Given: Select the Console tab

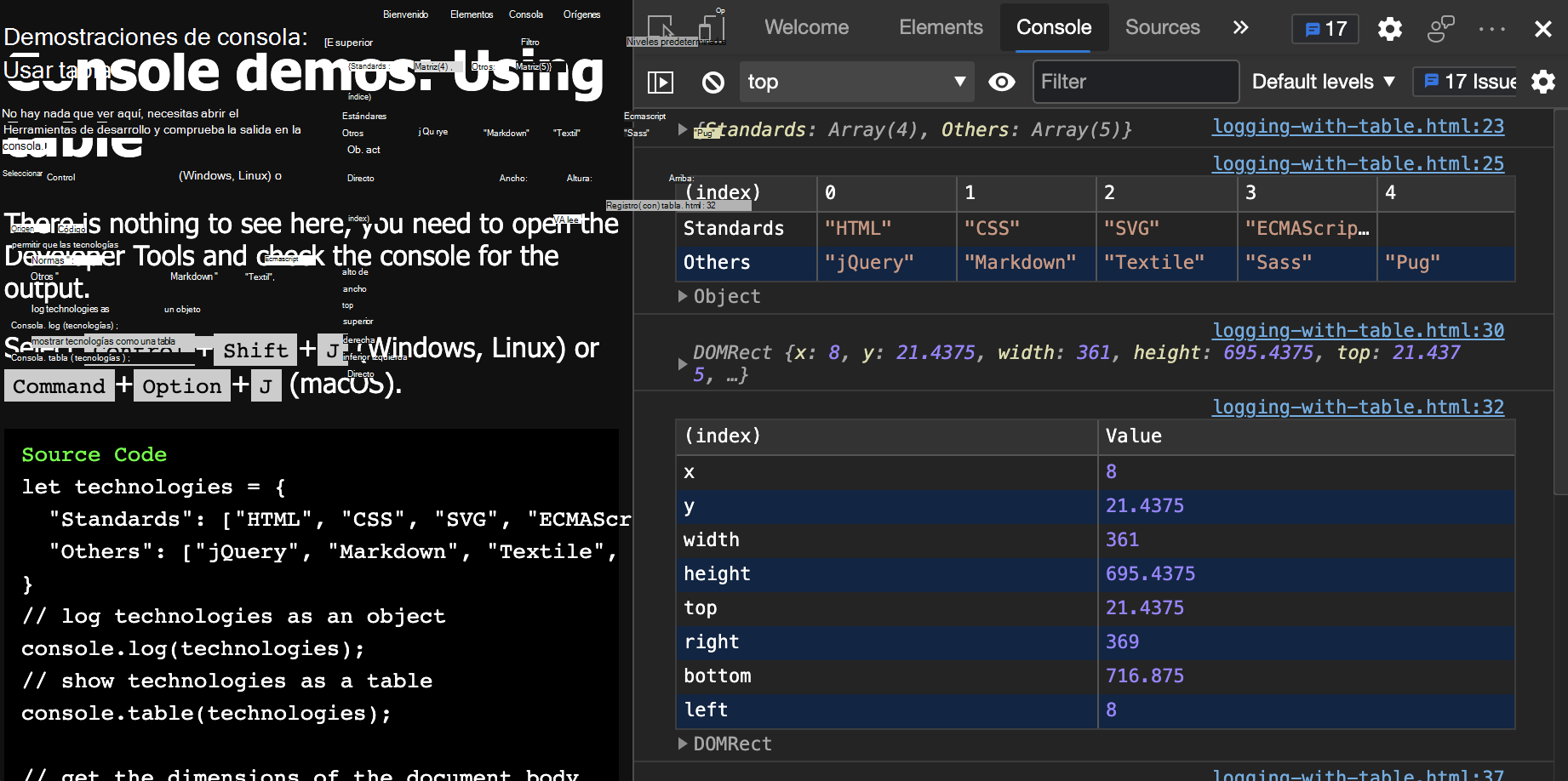Looking at the screenshot, I should tap(1054, 27).
